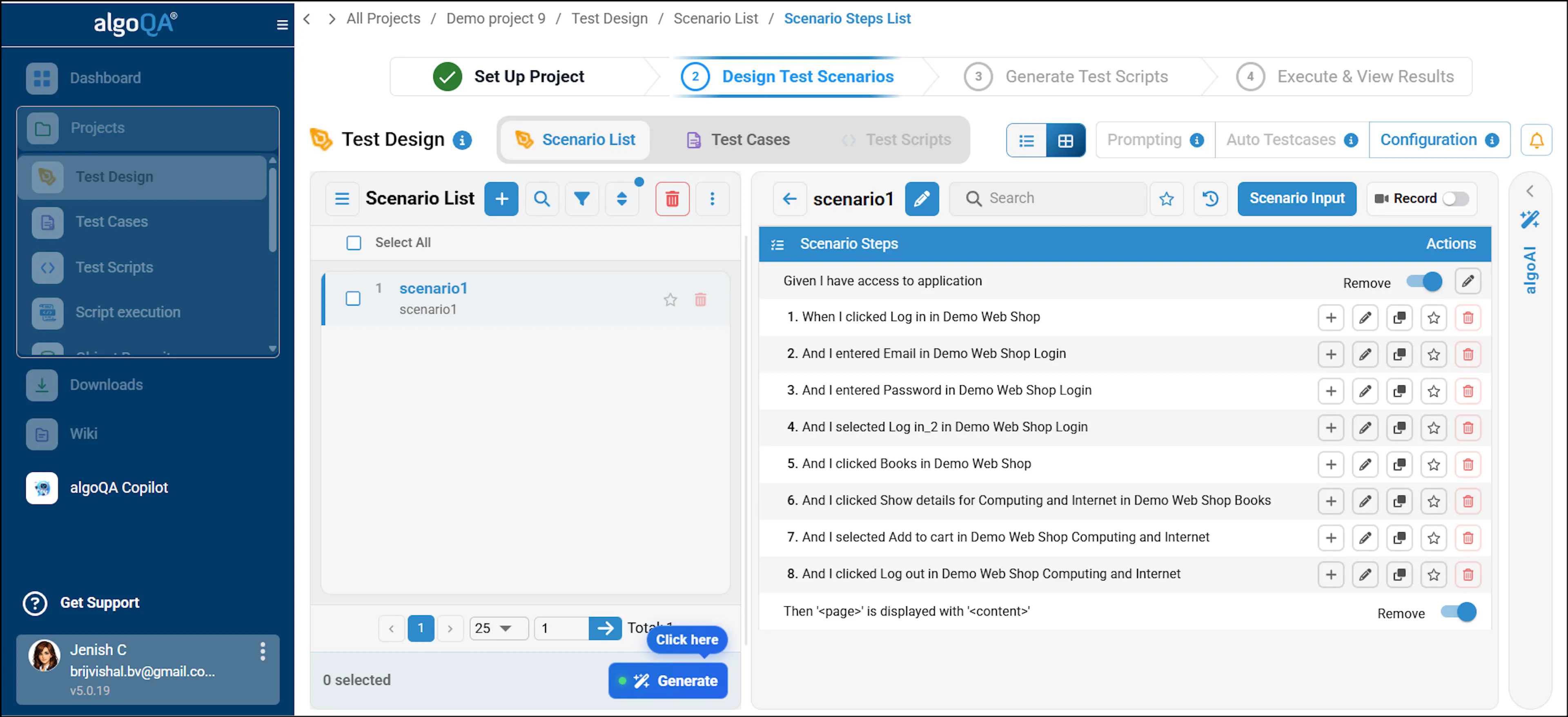
Task: Open Scenario Input
Action: tap(1296, 199)
